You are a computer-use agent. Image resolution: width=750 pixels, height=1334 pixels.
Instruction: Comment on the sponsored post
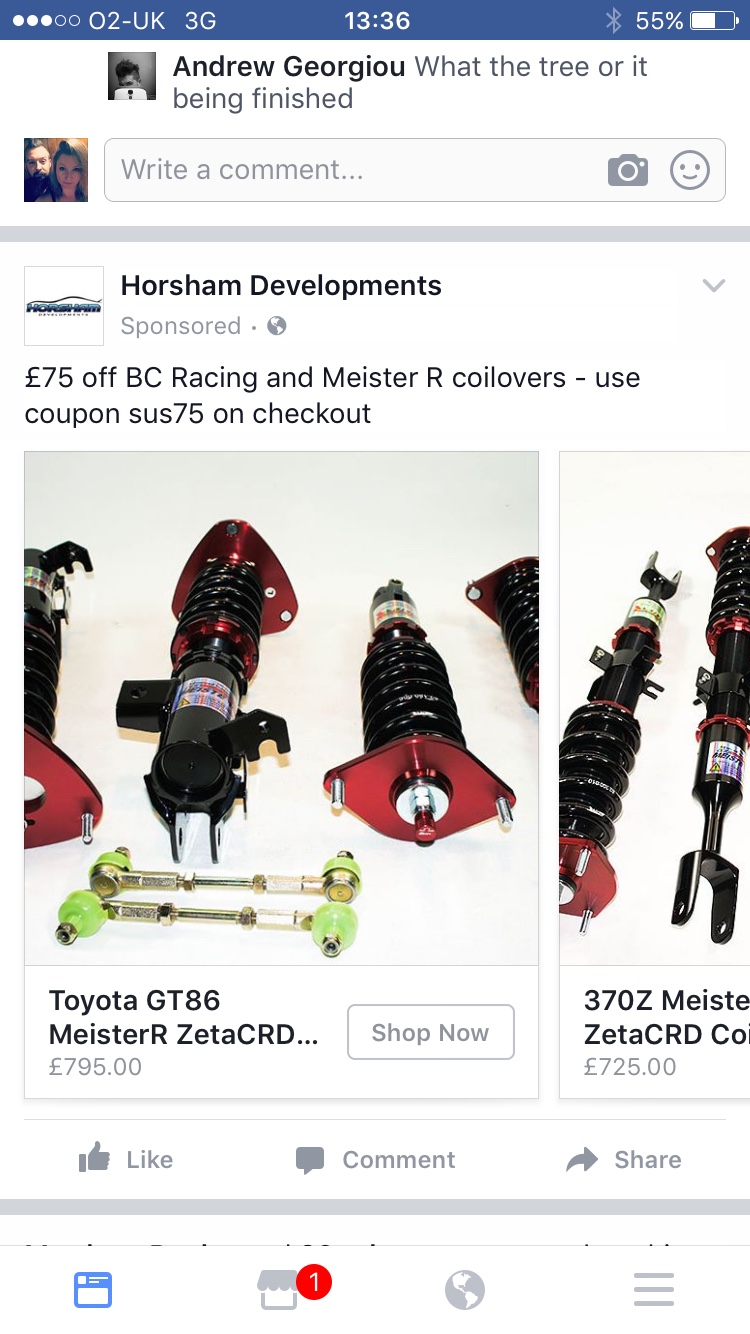(375, 1160)
